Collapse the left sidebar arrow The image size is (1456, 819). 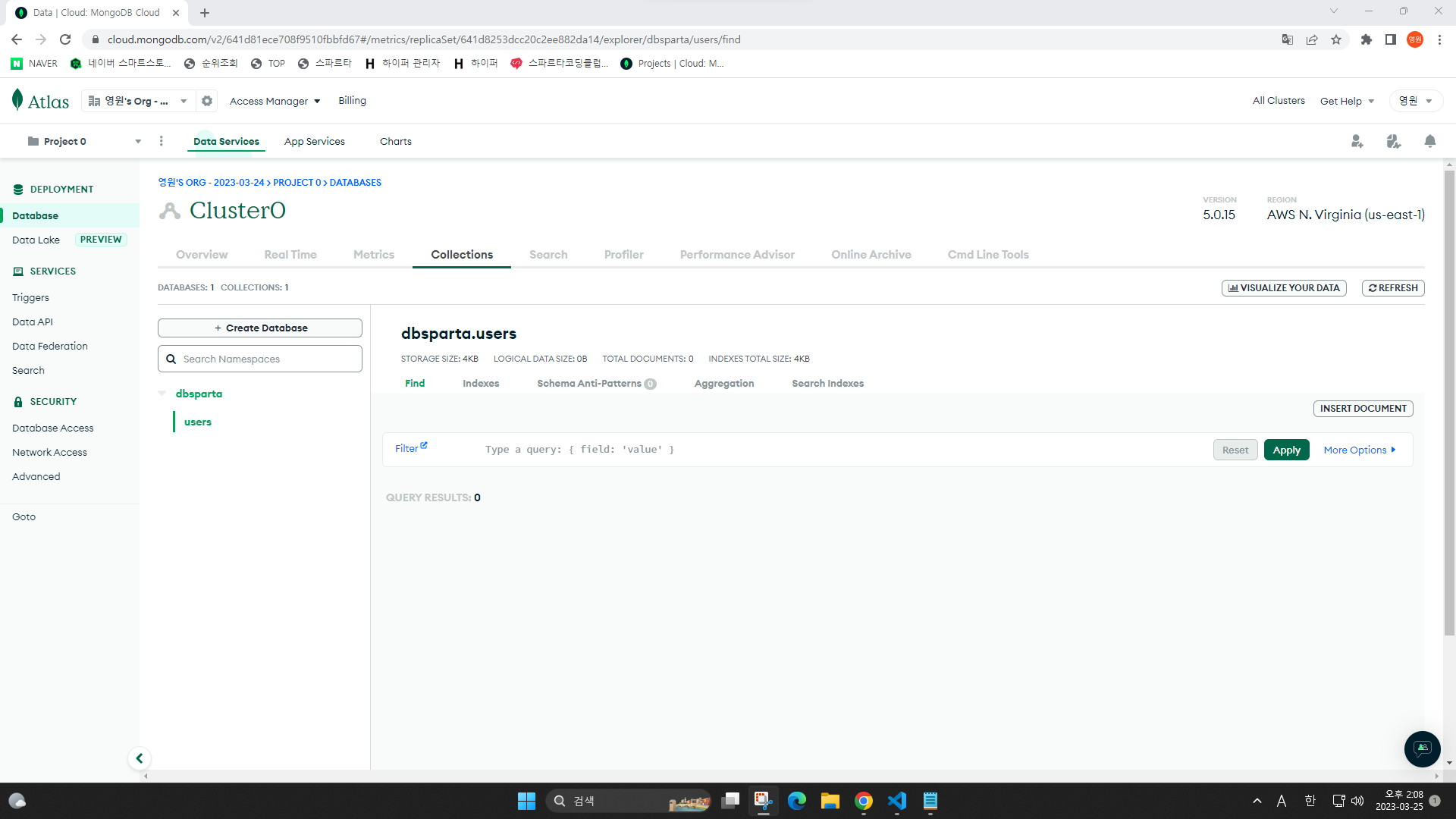tap(139, 758)
